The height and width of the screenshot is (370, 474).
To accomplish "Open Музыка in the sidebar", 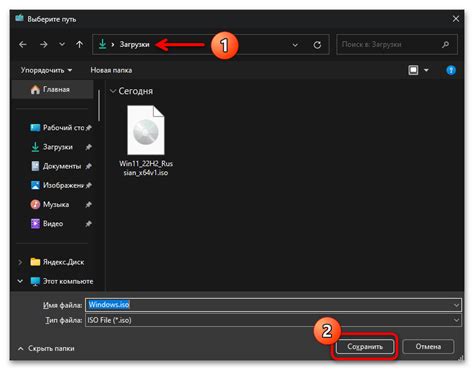I will 60,204.
